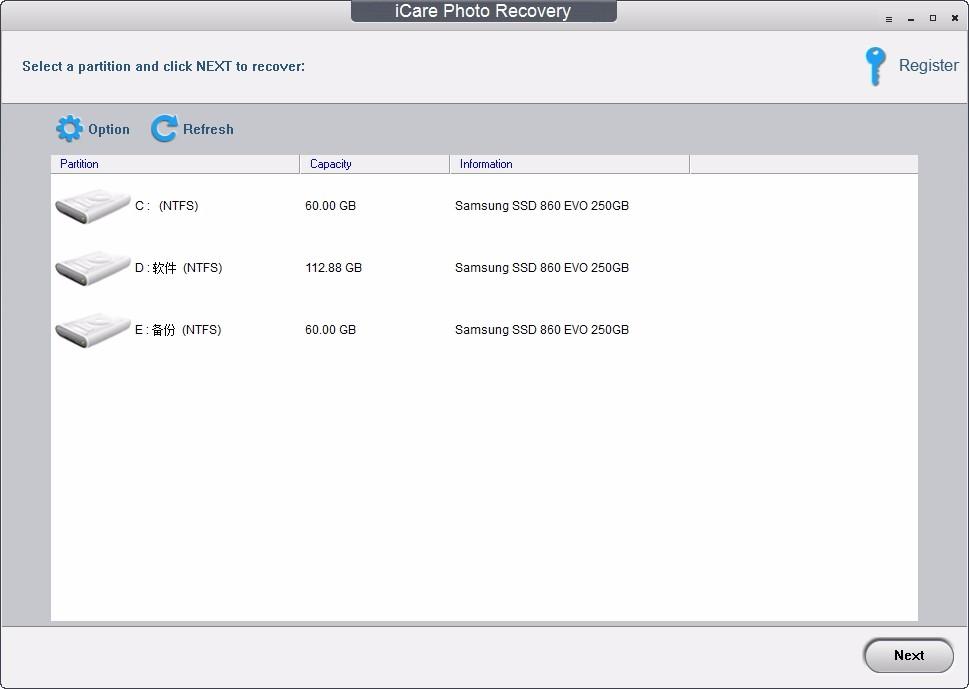Select the E: 备份 drive icon
The width and height of the screenshot is (969, 689).
pos(93,330)
